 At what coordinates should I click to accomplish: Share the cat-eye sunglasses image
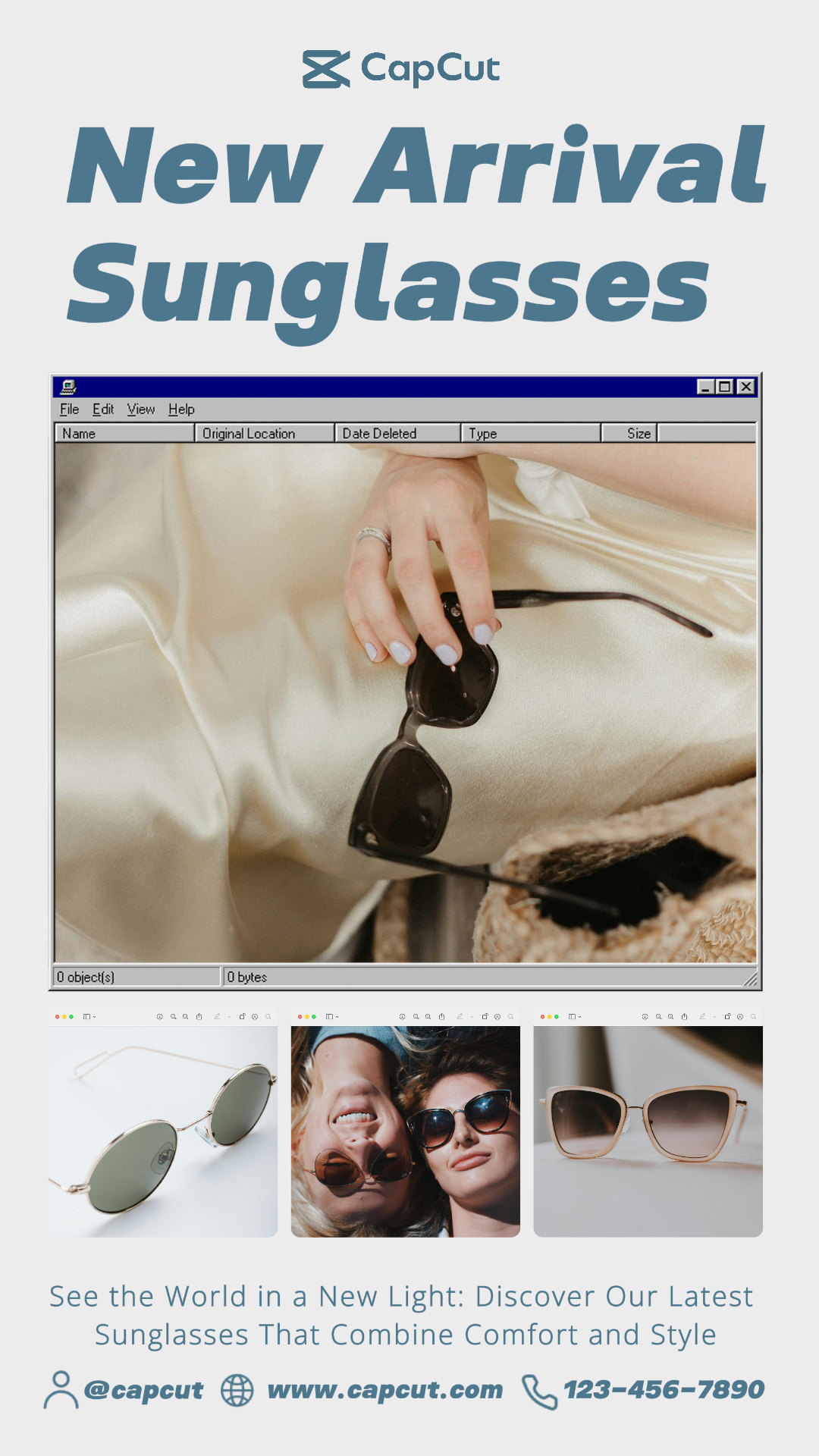tap(684, 1017)
